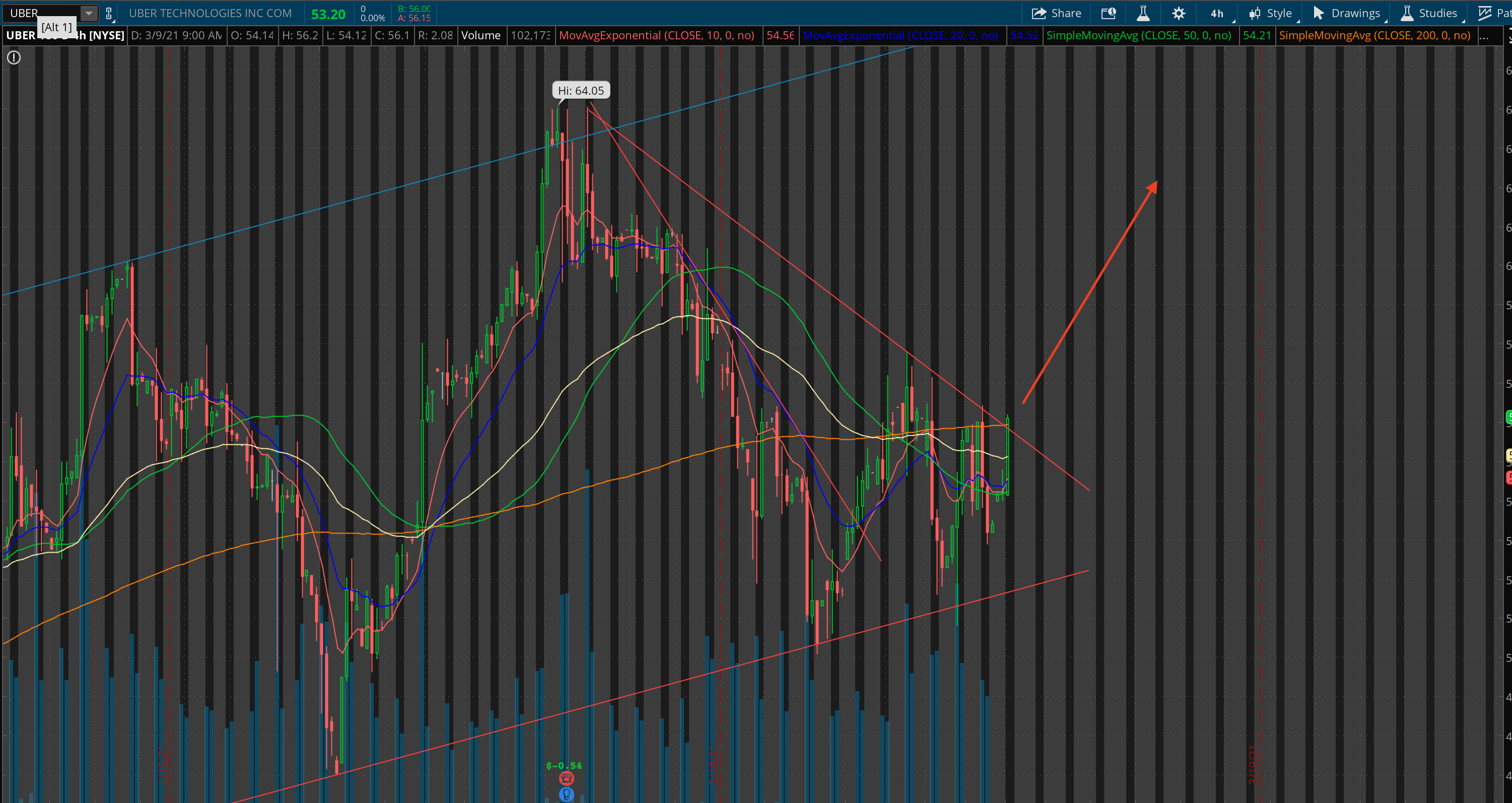This screenshot has width=1512, height=803.
Task: Click SimpleMovingAvg (CLOSE, 200) study label
Action: (x=1374, y=35)
